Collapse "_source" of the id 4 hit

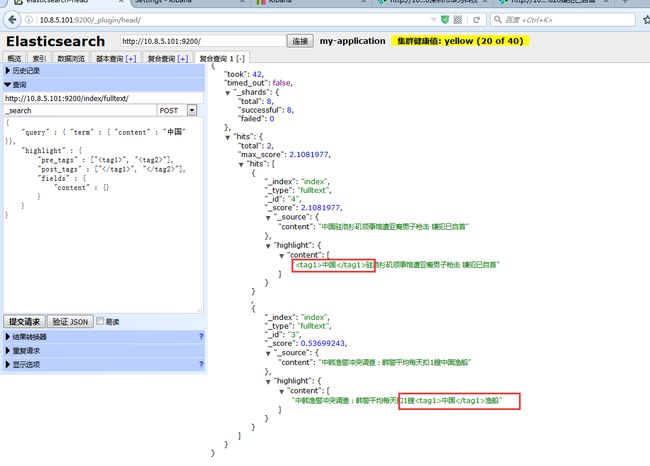point(268,218)
